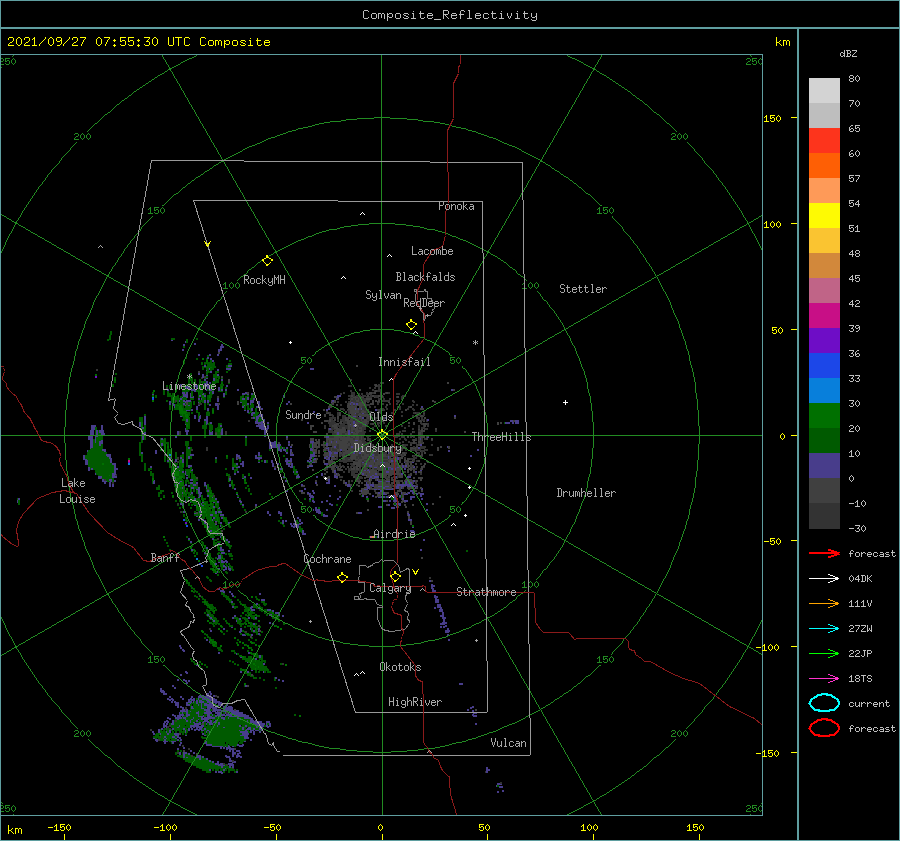Click the dBZ legend heading
The width and height of the screenshot is (900, 841).
(x=848, y=53)
